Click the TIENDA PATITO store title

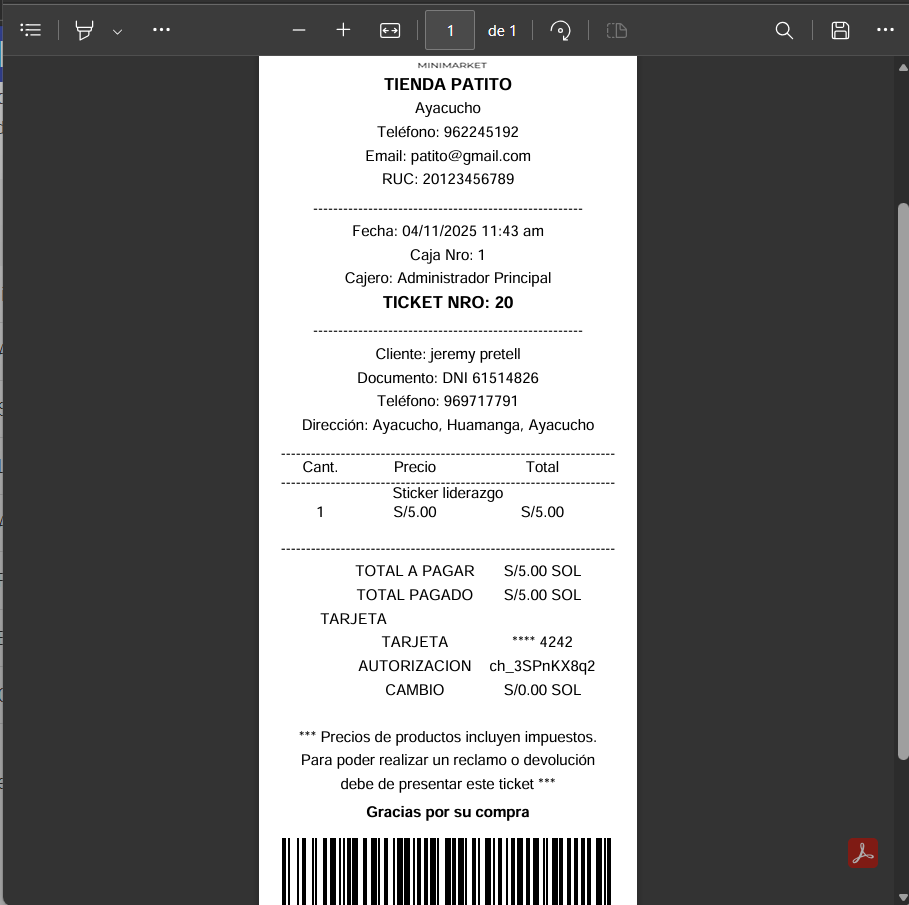[448, 84]
